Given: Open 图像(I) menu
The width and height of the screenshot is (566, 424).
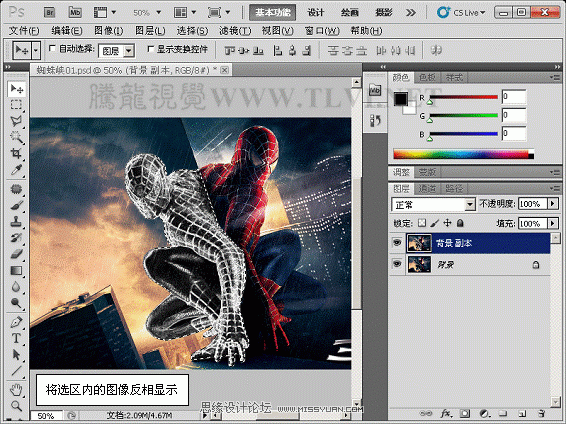Looking at the screenshot, I should point(109,31).
